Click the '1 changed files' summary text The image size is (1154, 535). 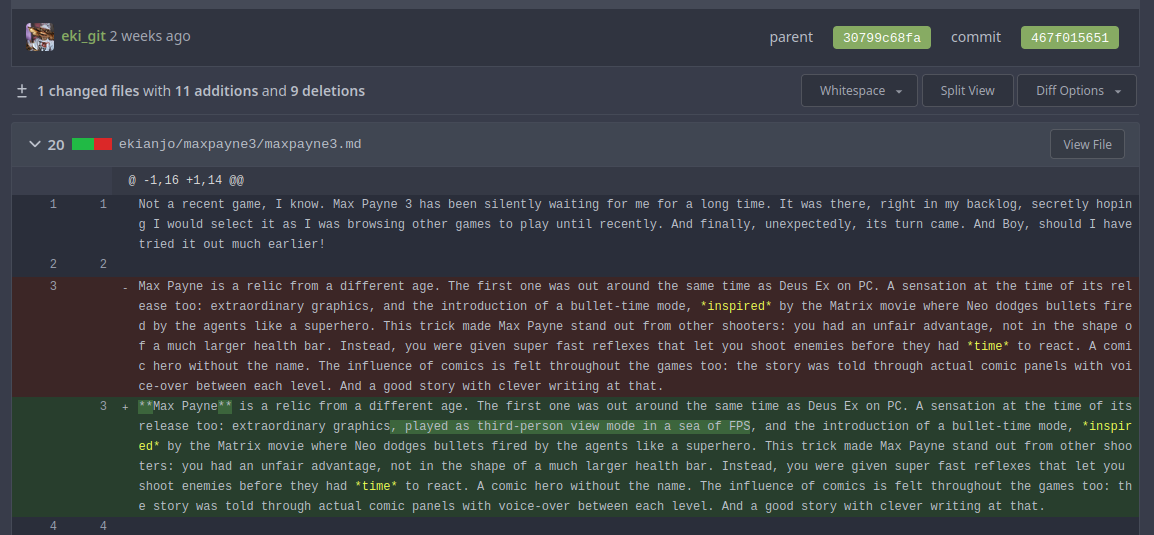[x=88, y=91]
